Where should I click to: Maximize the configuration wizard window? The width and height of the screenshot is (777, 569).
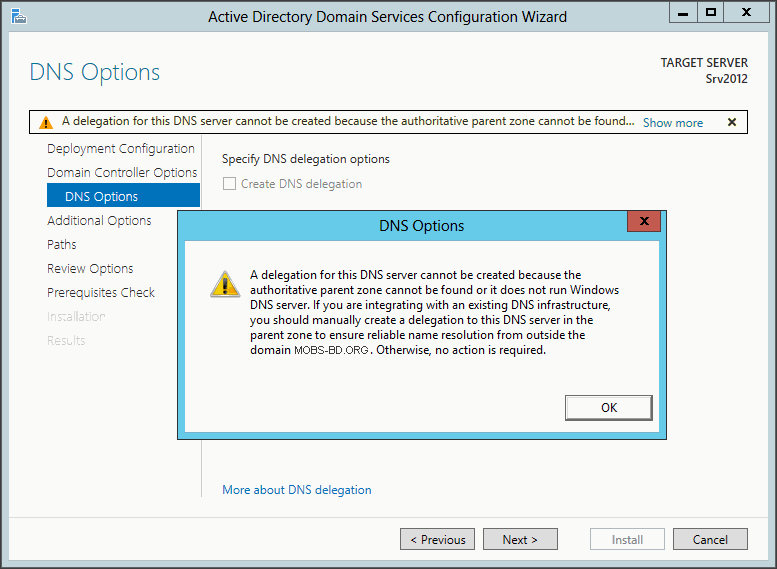(711, 12)
